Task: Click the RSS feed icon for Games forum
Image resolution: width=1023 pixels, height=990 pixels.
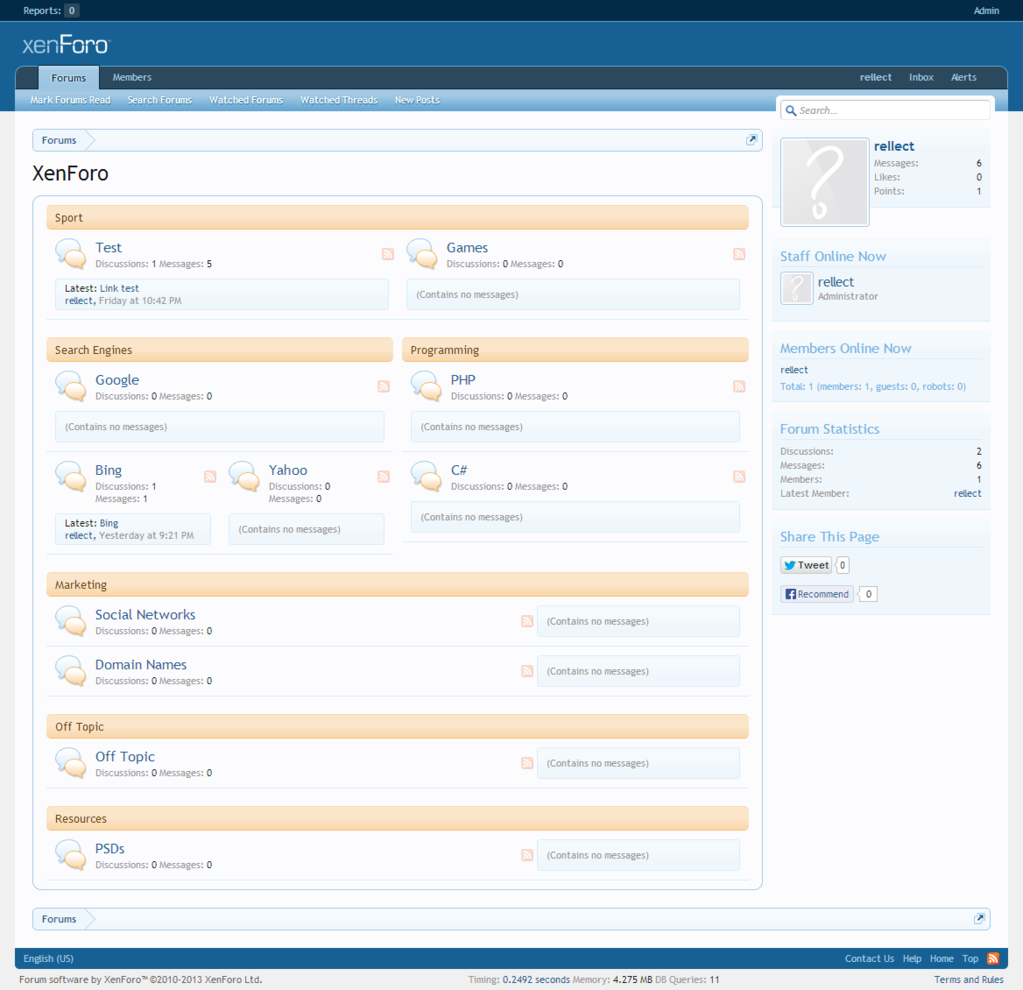Action: [x=739, y=254]
